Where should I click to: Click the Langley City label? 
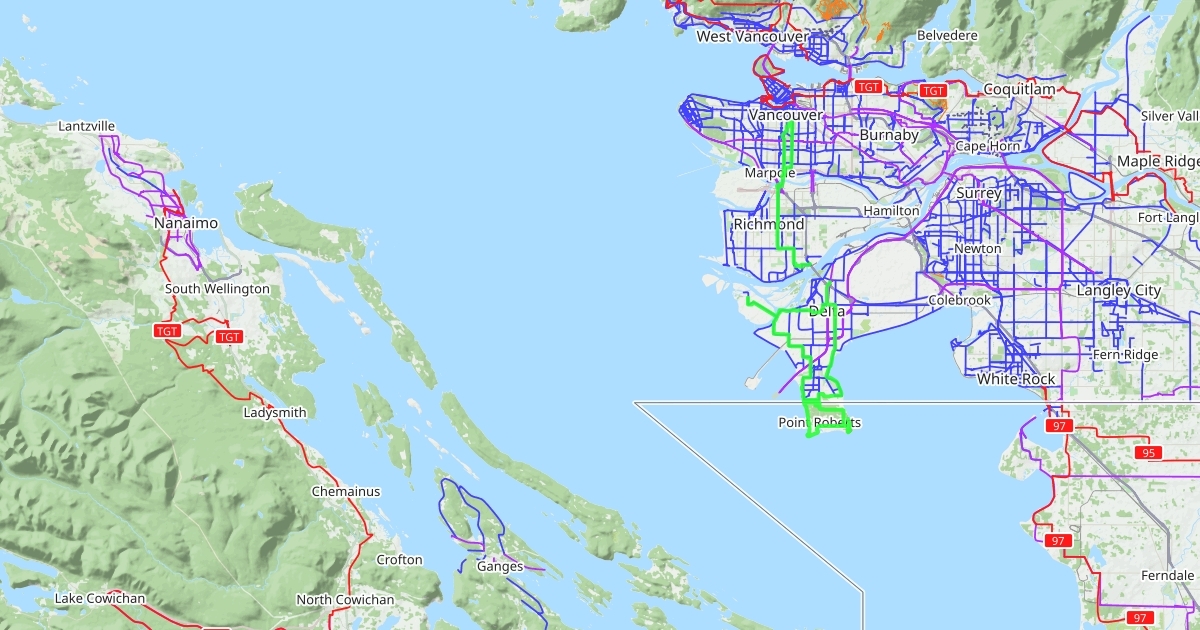coord(1118,290)
